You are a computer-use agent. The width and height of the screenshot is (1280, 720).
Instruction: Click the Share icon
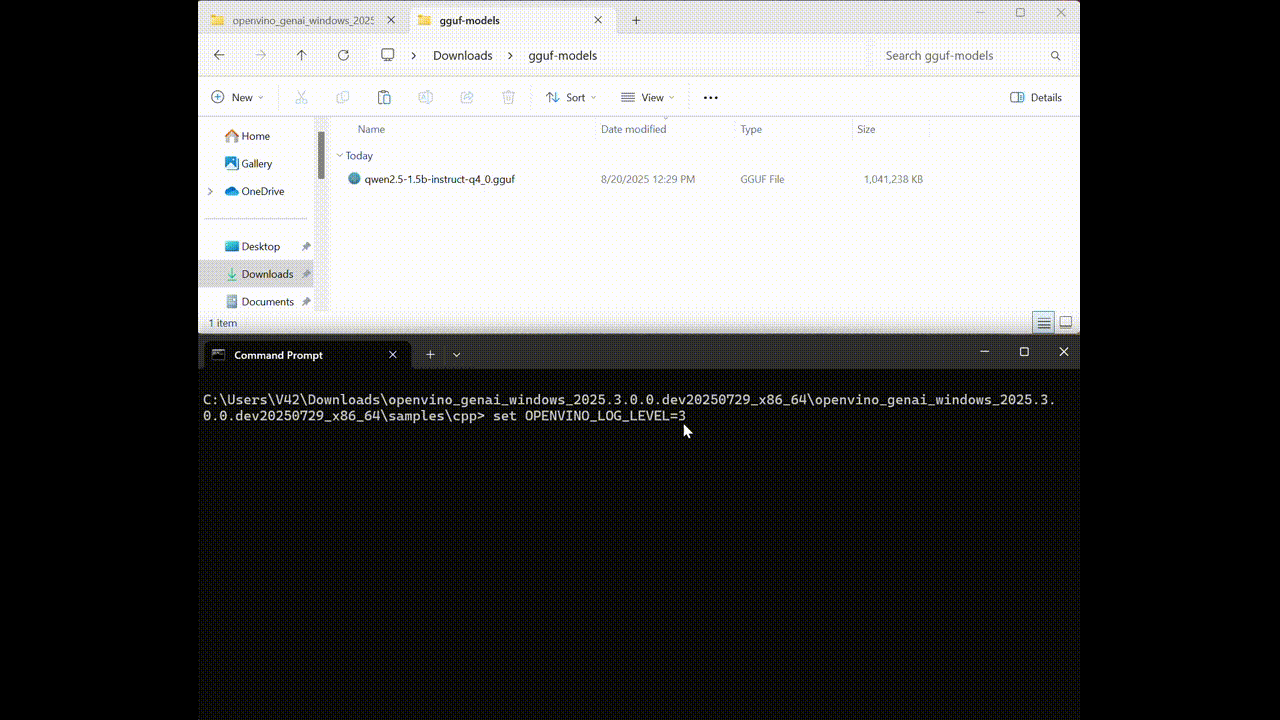point(467,97)
